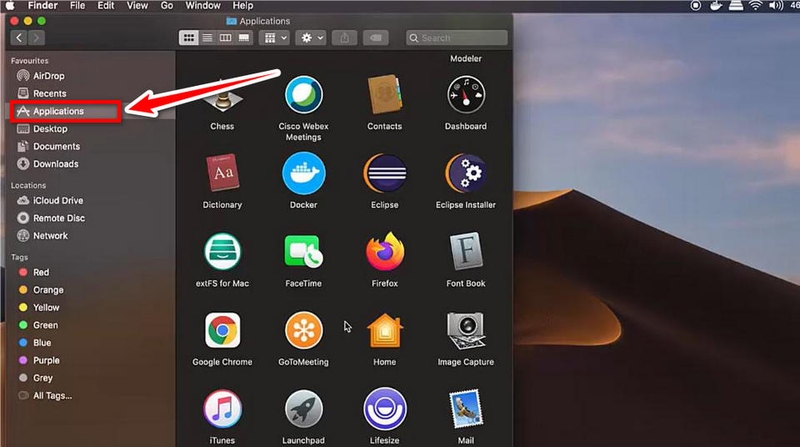Open the Edit menu
Image resolution: width=800 pixels, height=447 pixels.
pos(106,6)
